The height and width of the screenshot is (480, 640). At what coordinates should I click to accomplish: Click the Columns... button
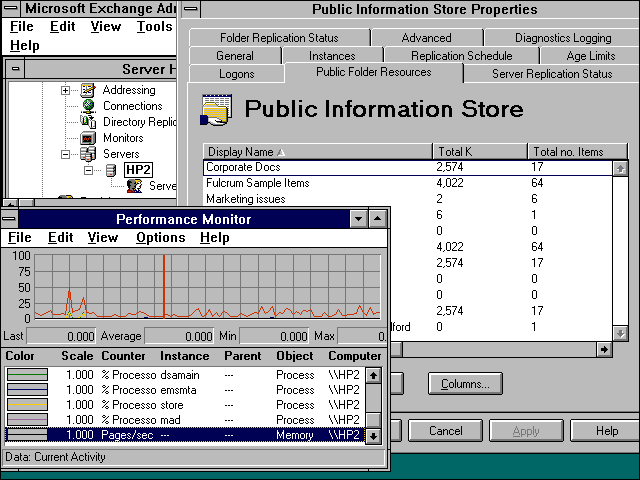tap(464, 384)
